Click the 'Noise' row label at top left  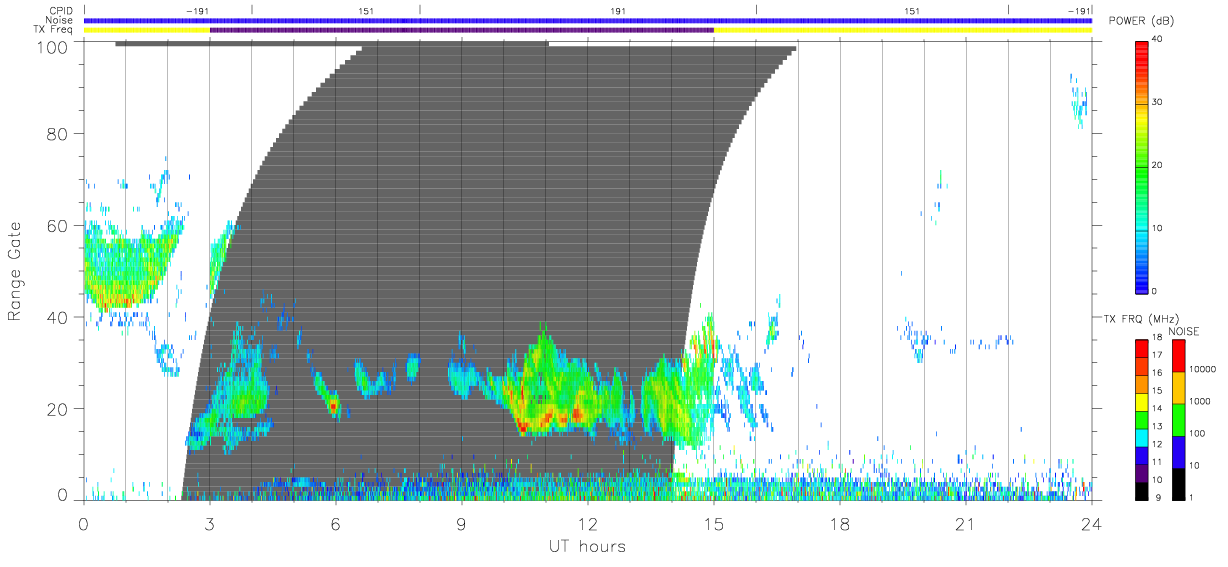click(x=59, y=20)
